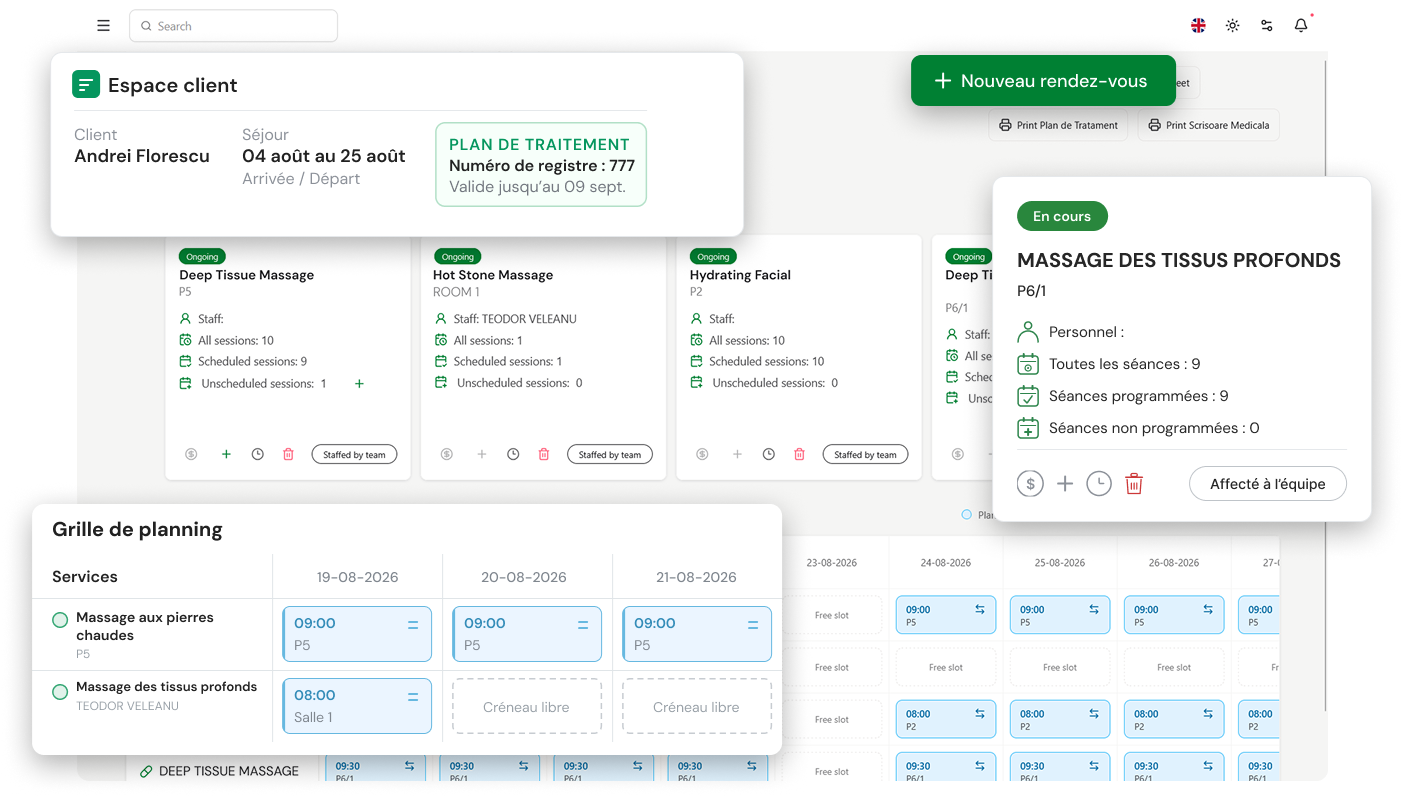Open 09:00 P5 slot on 25-08-2026
Image resolution: width=1404 pixels, height=797 pixels.
click(1060, 615)
